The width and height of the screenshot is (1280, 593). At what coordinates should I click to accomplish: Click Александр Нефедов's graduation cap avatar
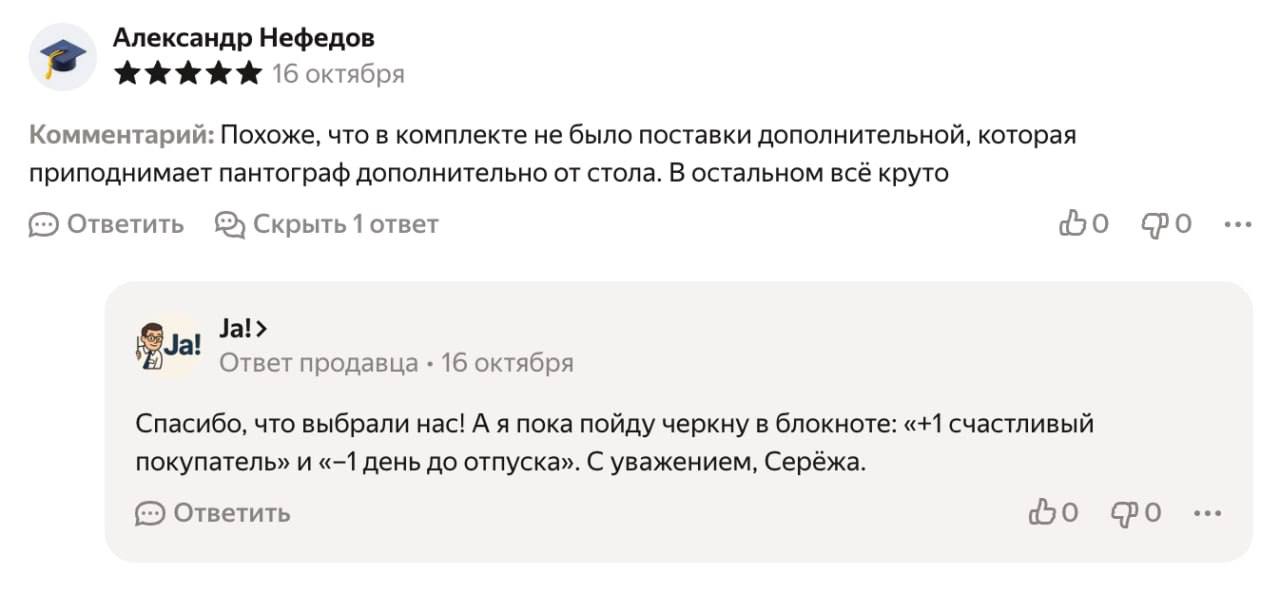coord(62,57)
